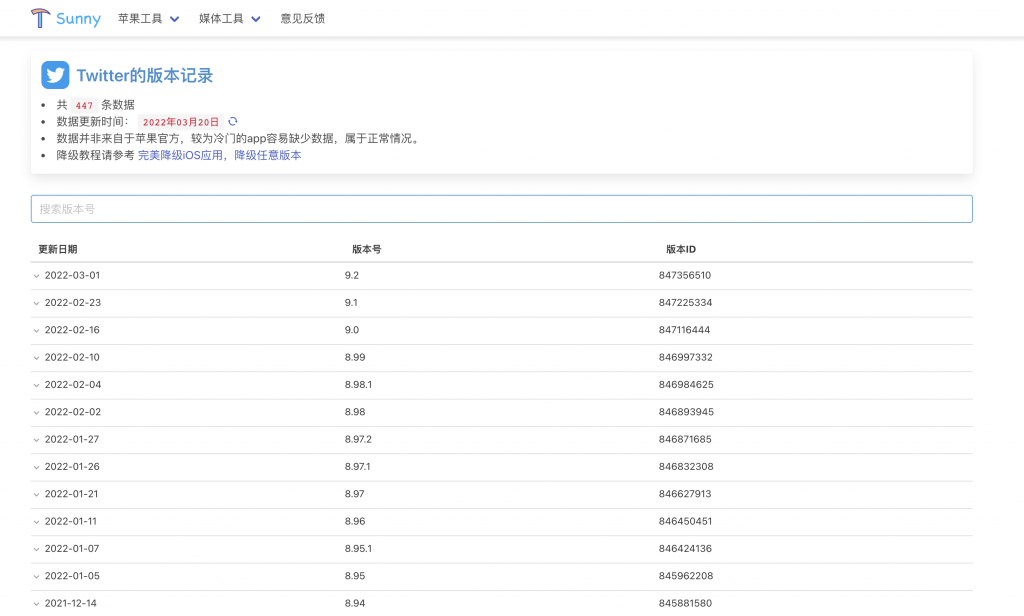The width and height of the screenshot is (1024, 616).
Task: Select version number 8.97.2 cell
Action: tap(359, 440)
